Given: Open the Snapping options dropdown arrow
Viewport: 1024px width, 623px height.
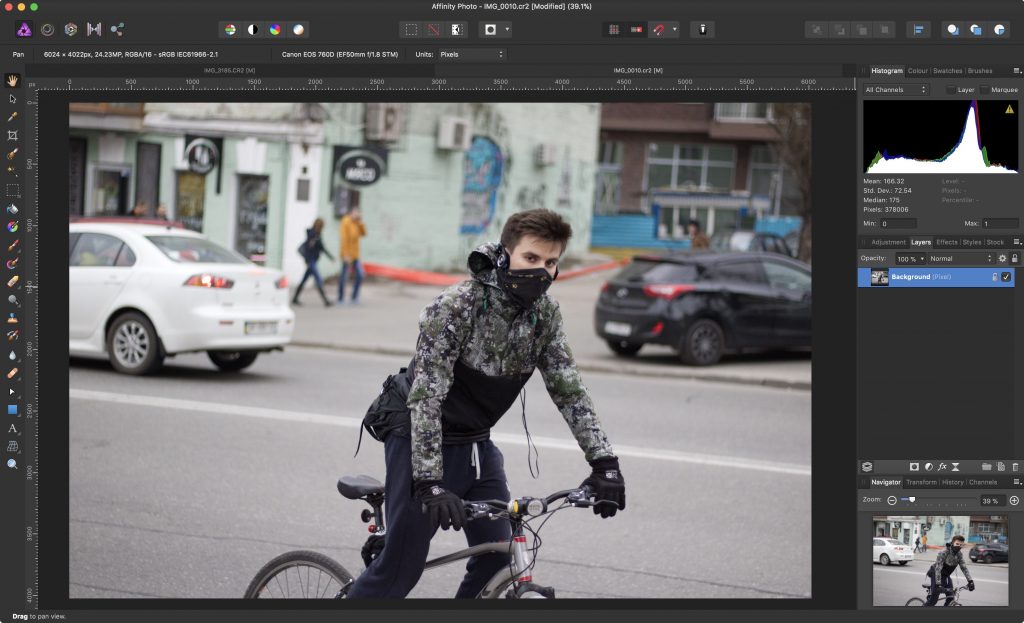Looking at the screenshot, I should click(675, 29).
